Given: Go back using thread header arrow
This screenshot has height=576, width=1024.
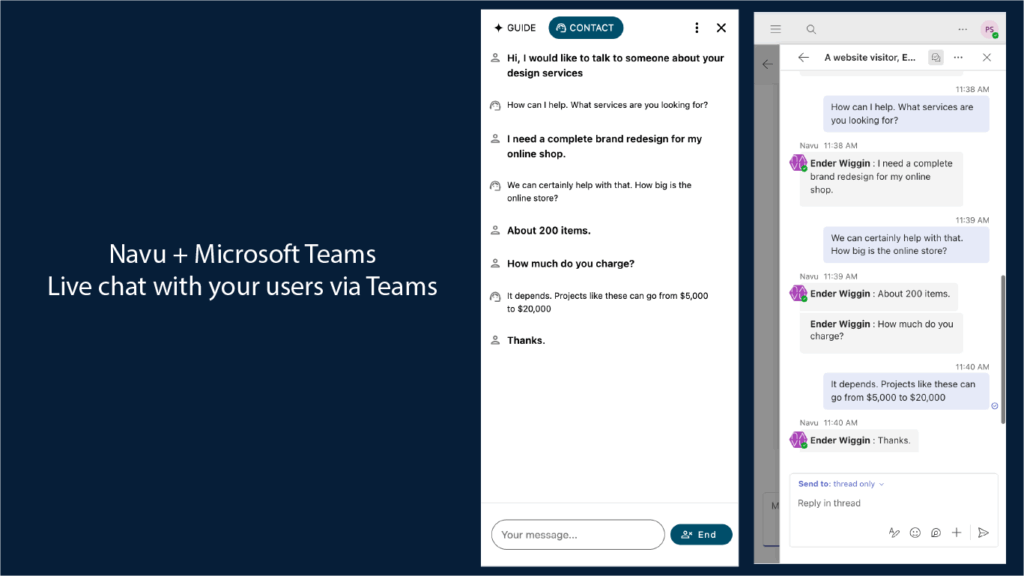Looking at the screenshot, I should coord(803,58).
